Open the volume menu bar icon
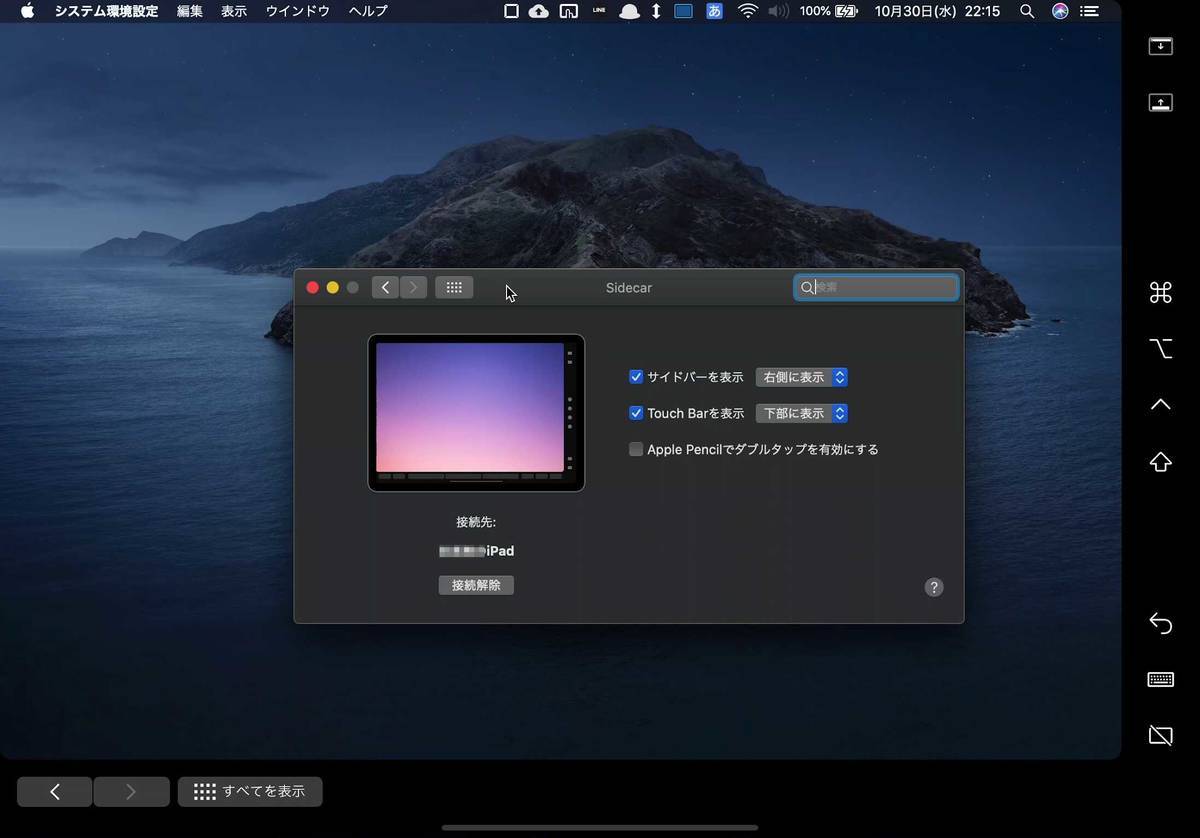Viewport: 1200px width, 838px height. tap(779, 11)
